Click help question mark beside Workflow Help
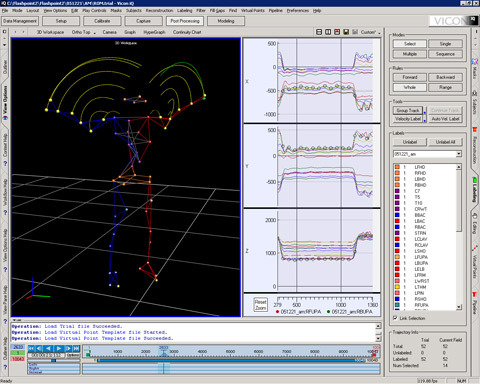 [x=5, y=213]
